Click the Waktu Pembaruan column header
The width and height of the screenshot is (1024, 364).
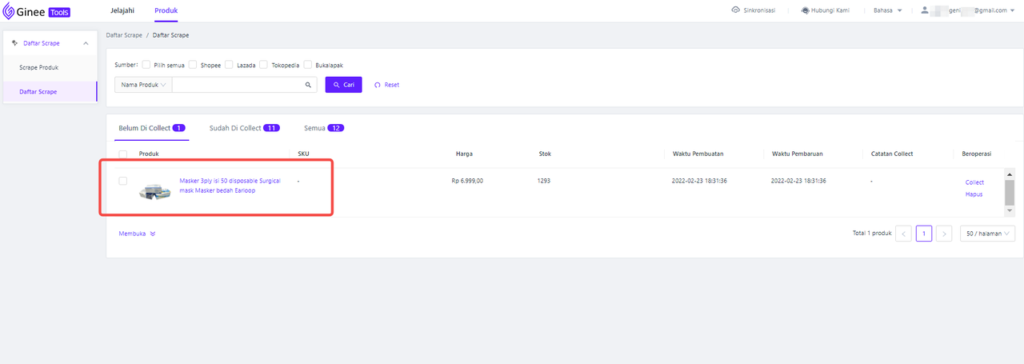tap(797, 154)
